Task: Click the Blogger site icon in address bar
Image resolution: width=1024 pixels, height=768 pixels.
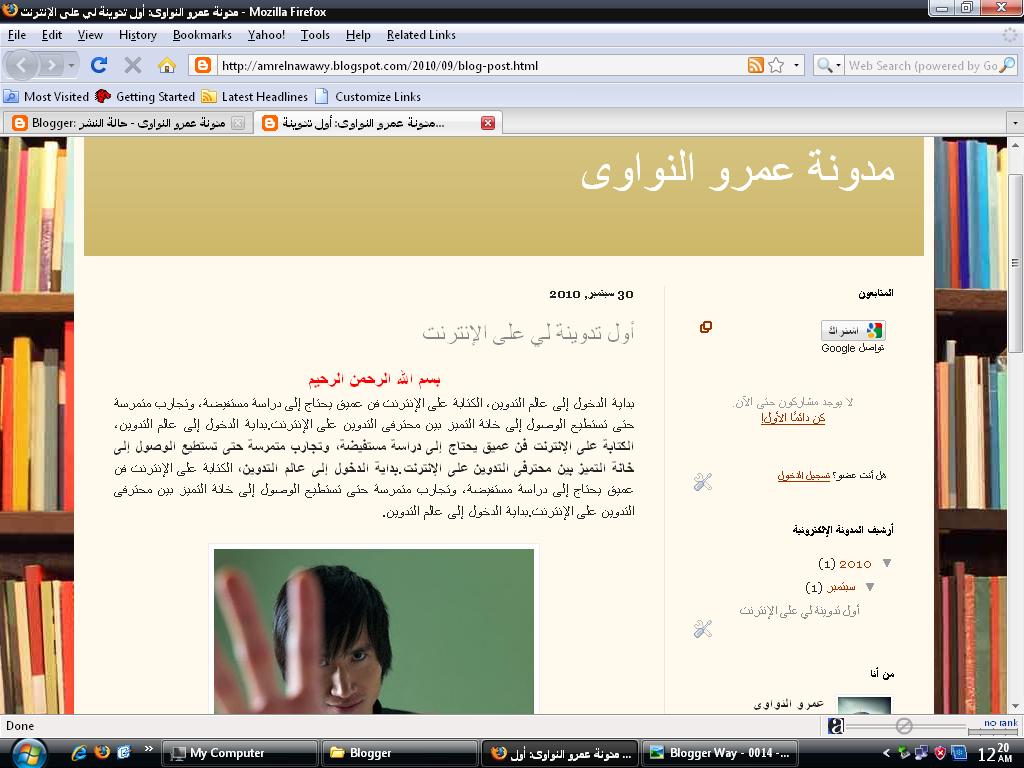Action: coord(203,65)
